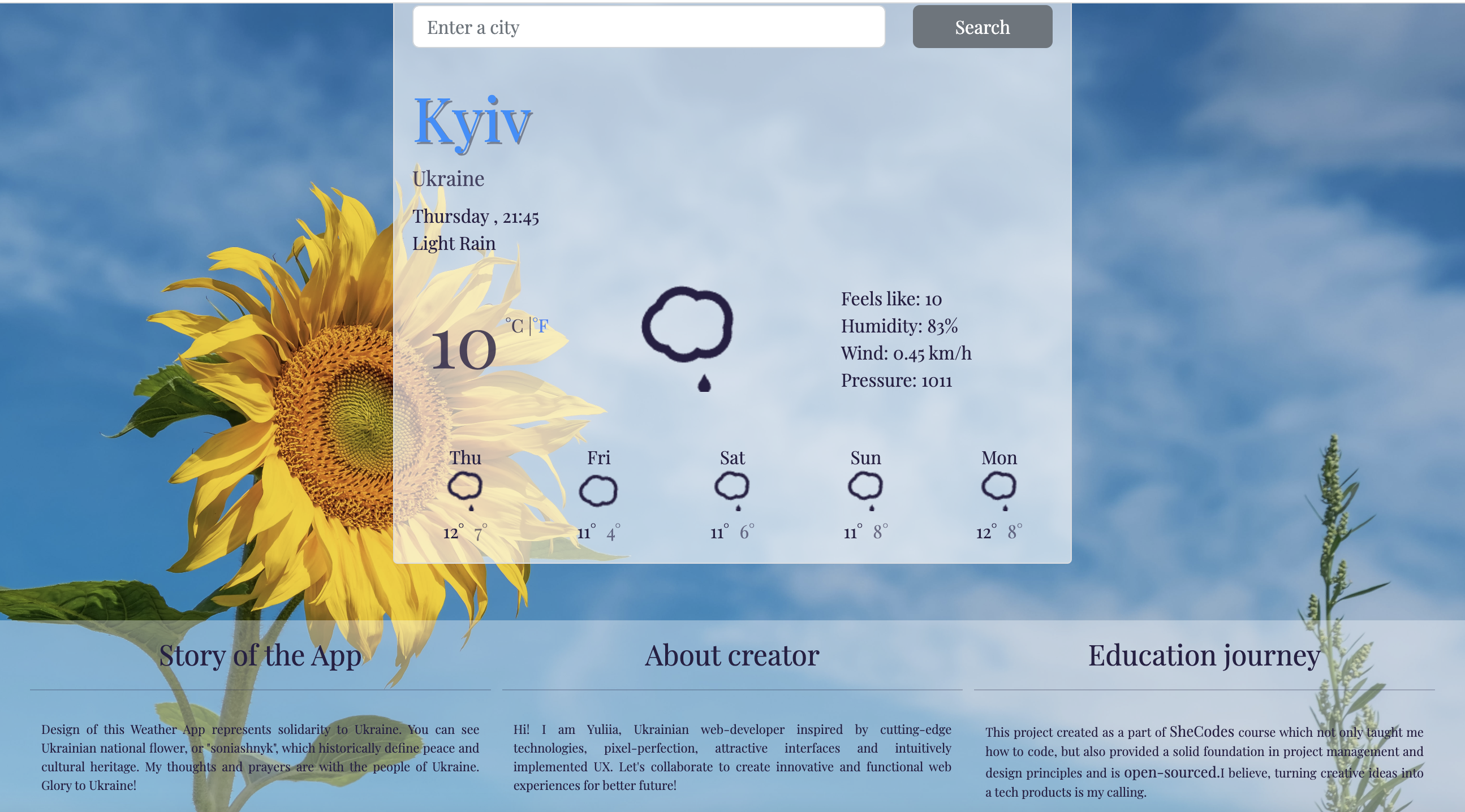This screenshot has height=812, width=1465.
Task: Click Thursday's max temperature 12°
Action: pos(453,532)
